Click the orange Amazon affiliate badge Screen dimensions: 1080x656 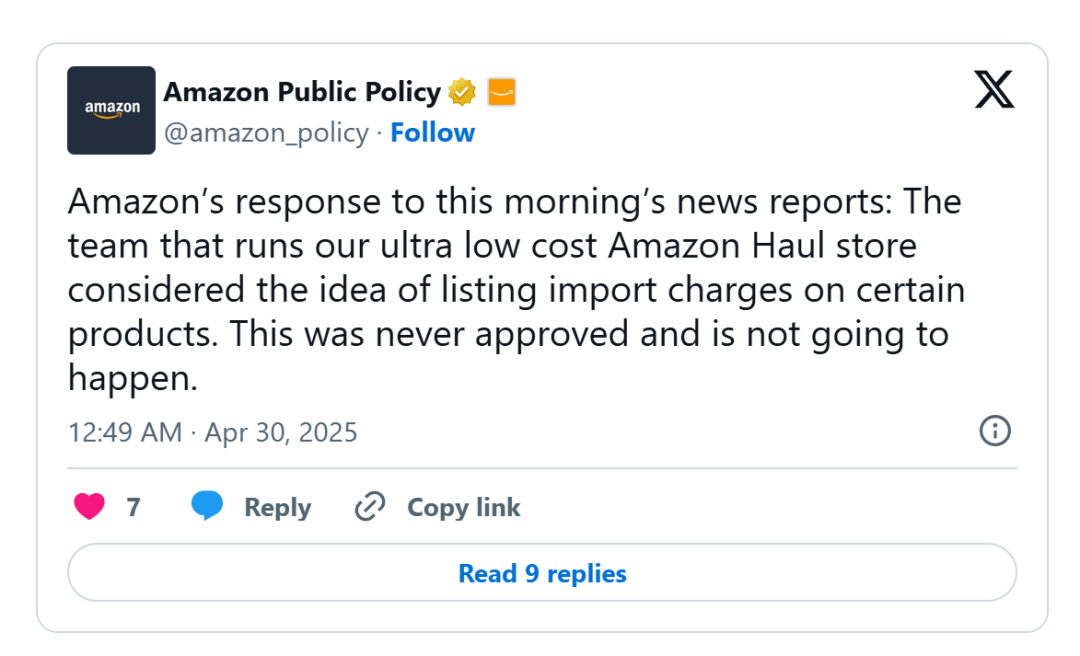pos(501,92)
